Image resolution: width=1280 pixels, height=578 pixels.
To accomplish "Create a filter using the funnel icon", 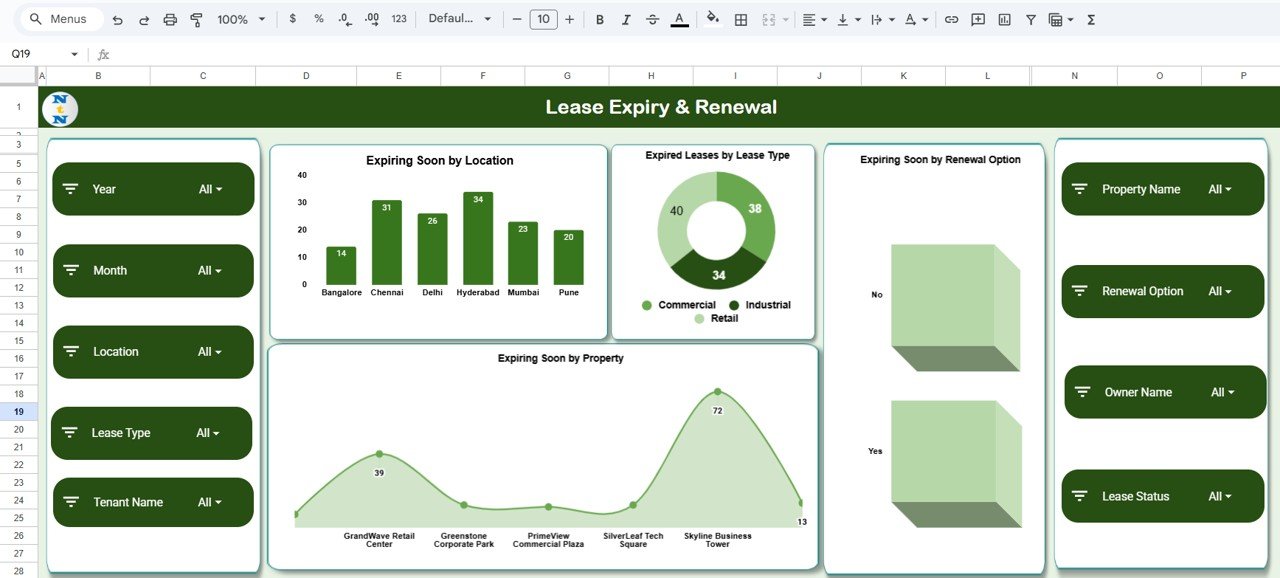I will [x=1030, y=19].
